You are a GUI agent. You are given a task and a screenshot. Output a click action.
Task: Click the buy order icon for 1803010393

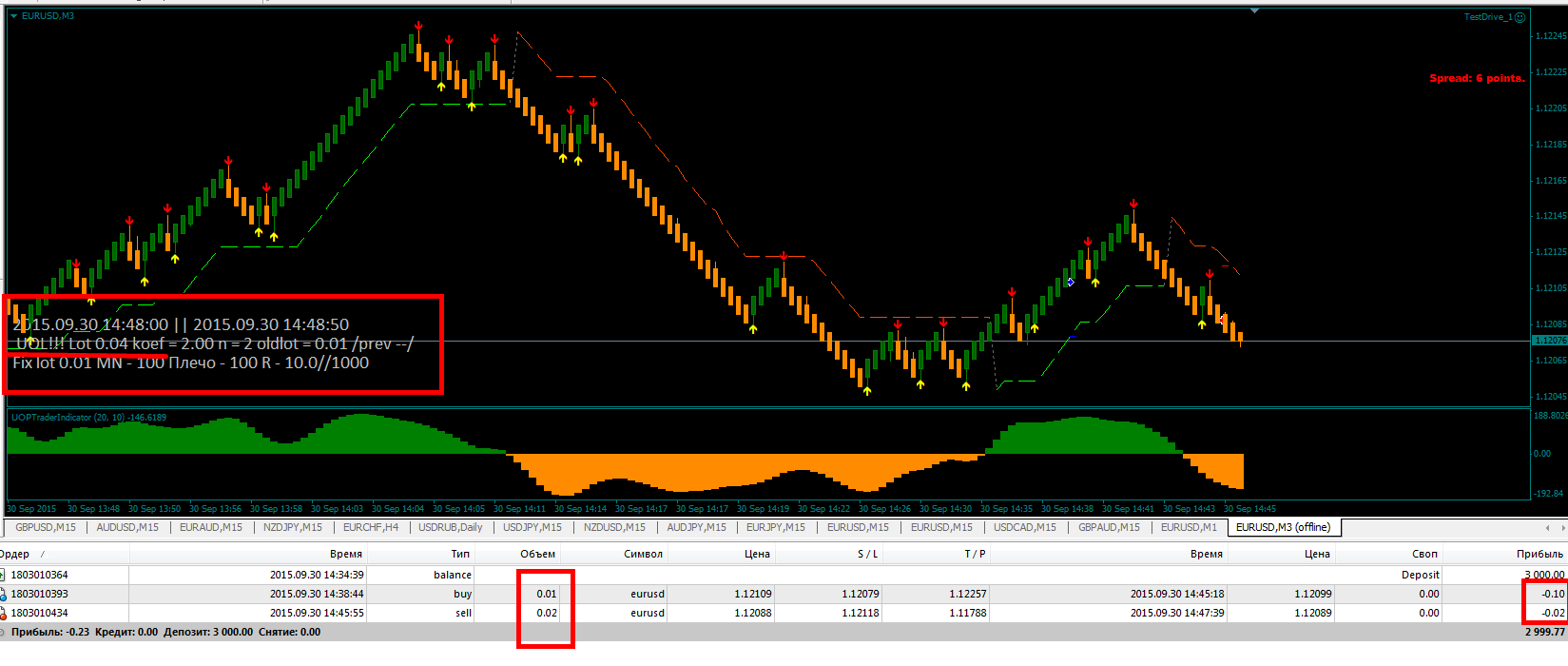[3, 594]
